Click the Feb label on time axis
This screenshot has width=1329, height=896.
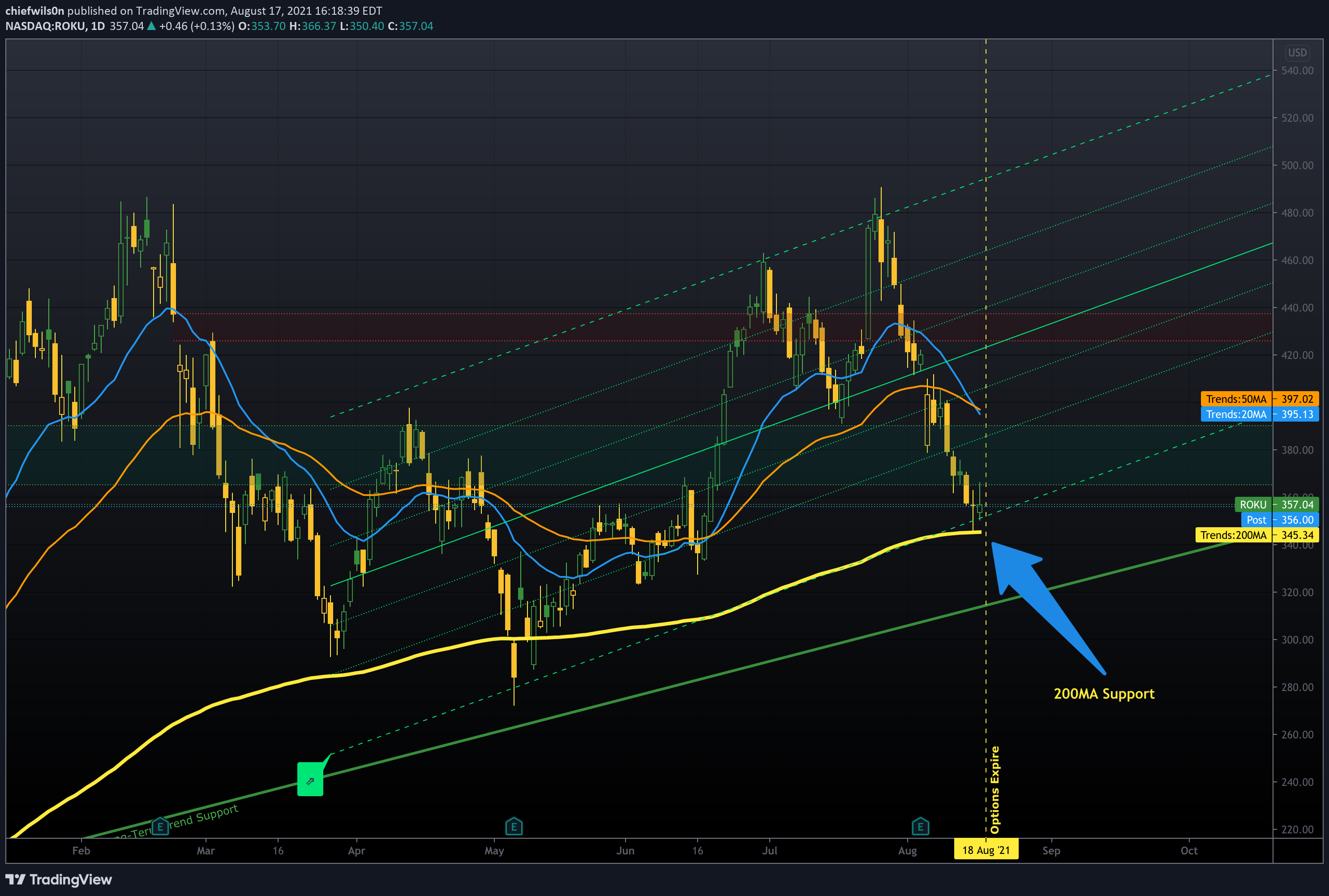(x=81, y=850)
